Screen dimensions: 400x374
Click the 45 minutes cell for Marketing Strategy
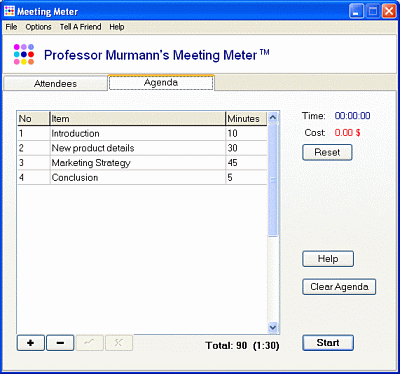point(246,163)
